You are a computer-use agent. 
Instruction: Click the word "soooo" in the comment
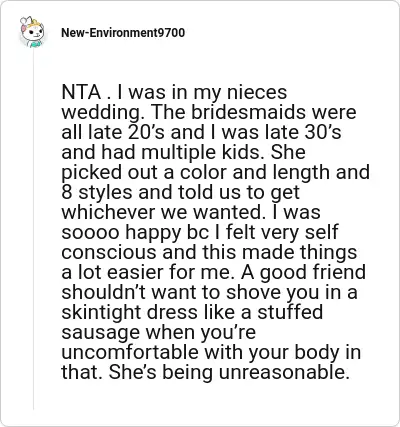pyautogui.click(x=90, y=232)
